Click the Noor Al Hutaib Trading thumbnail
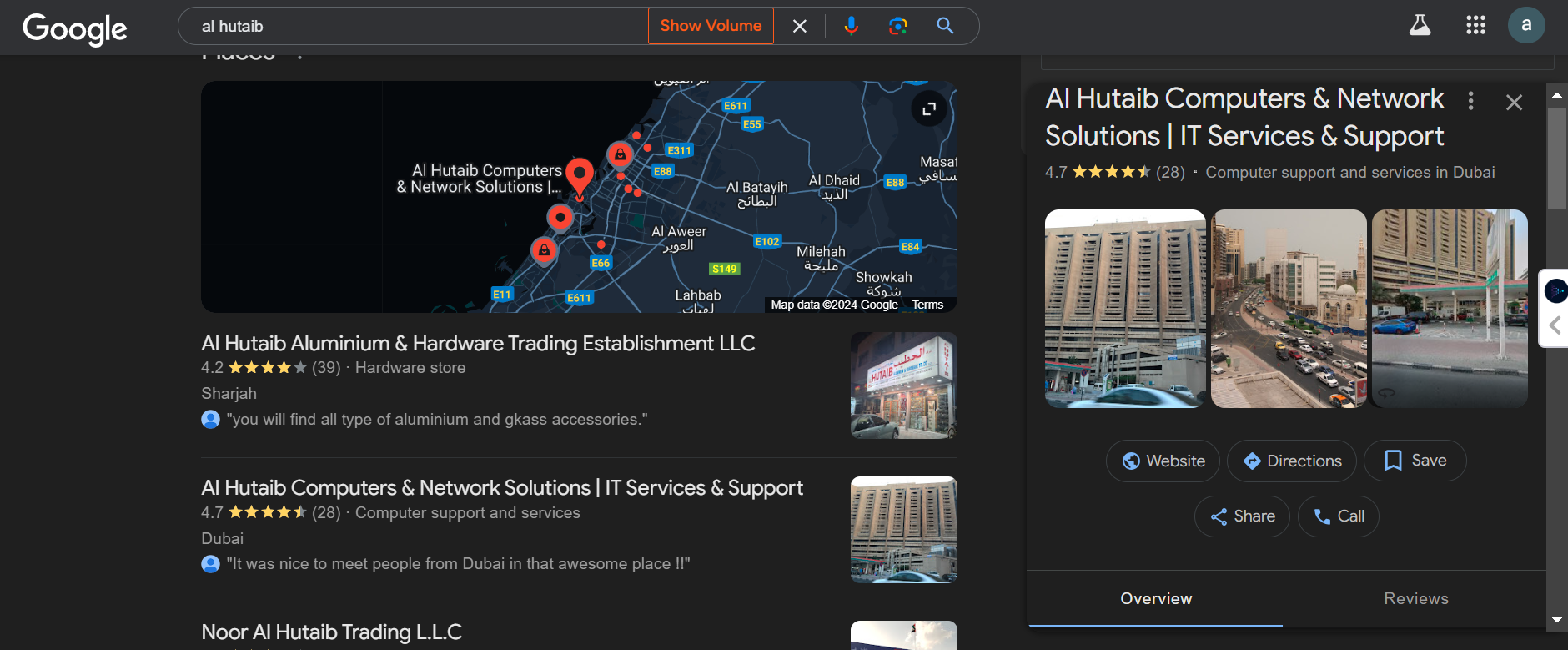The image size is (1568, 650). pyautogui.click(x=904, y=635)
